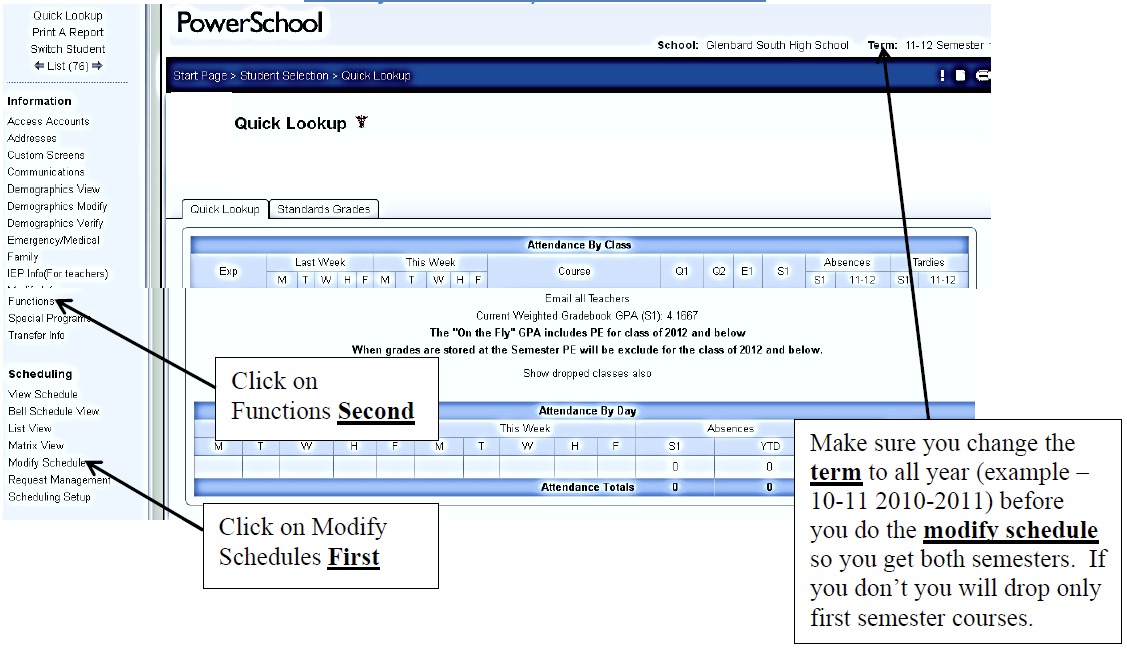Click the PowerSchool logo
This screenshot has width=1127, height=648.
tap(249, 22)
